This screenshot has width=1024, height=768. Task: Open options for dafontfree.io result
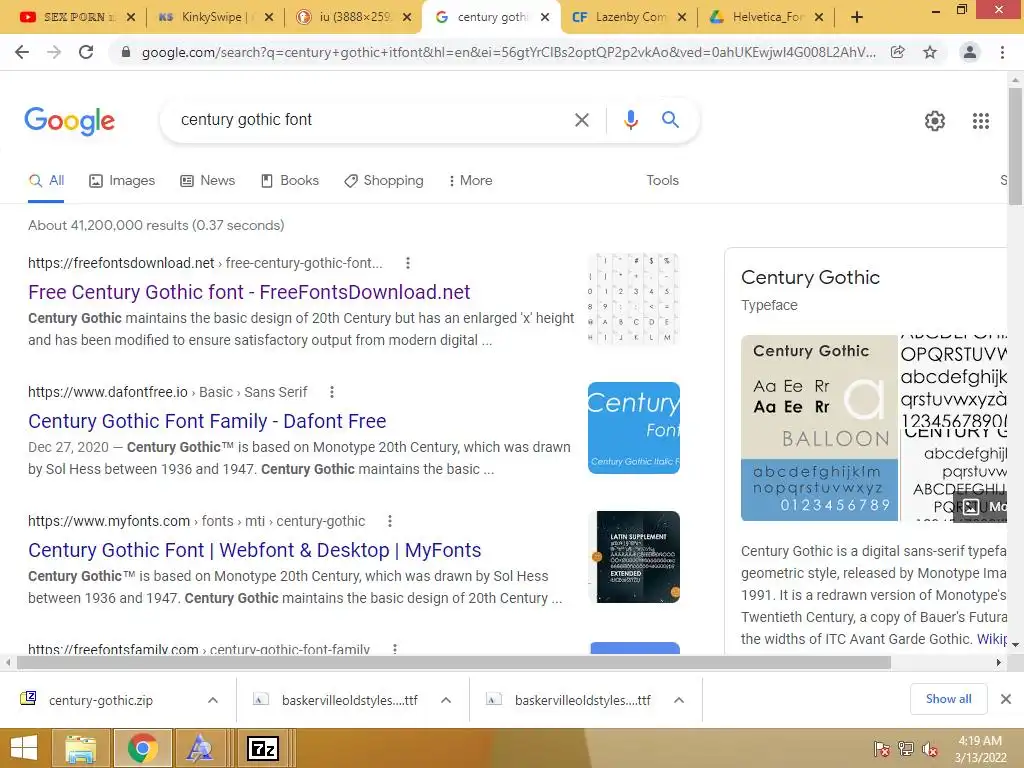(332, 392)
